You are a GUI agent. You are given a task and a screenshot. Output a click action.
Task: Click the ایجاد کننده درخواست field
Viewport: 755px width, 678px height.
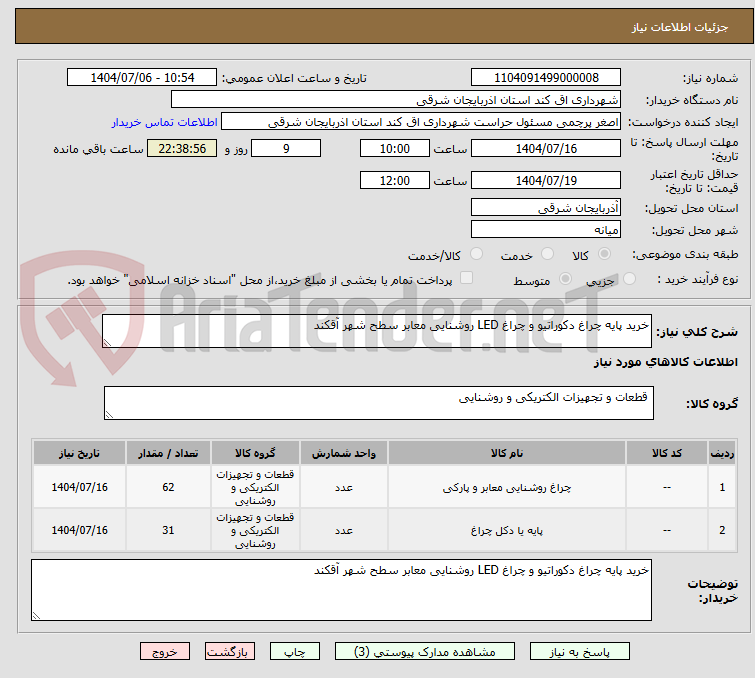pyautogui.click(x=421, y=122)
